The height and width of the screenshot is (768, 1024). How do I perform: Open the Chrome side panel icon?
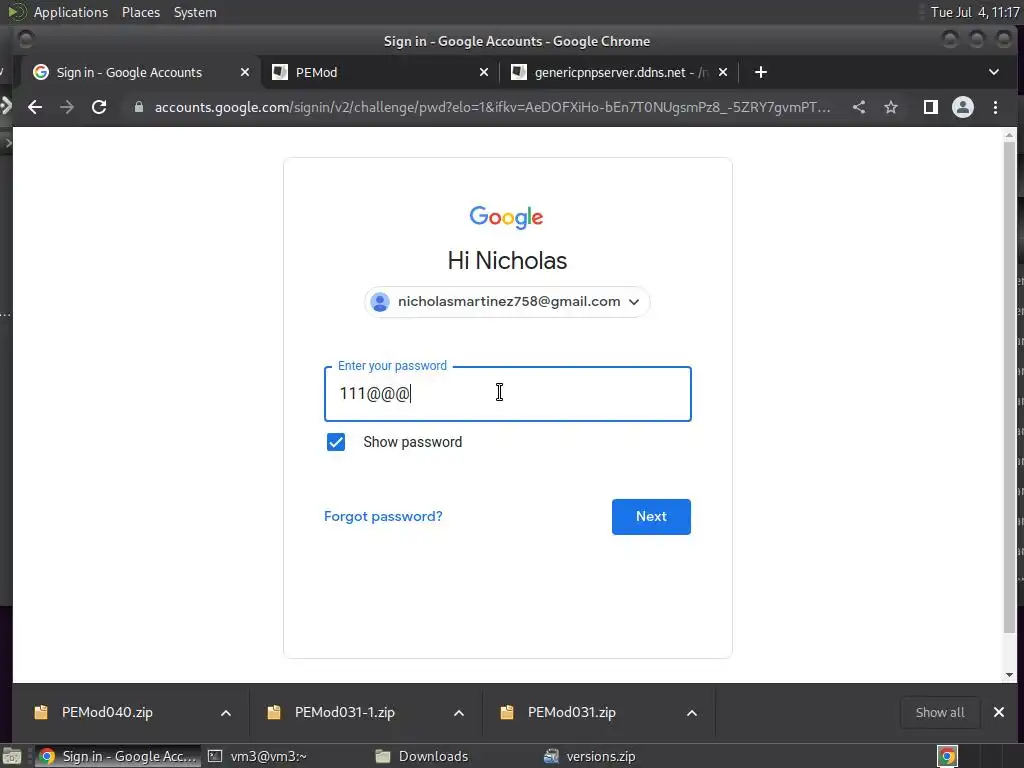931,107
